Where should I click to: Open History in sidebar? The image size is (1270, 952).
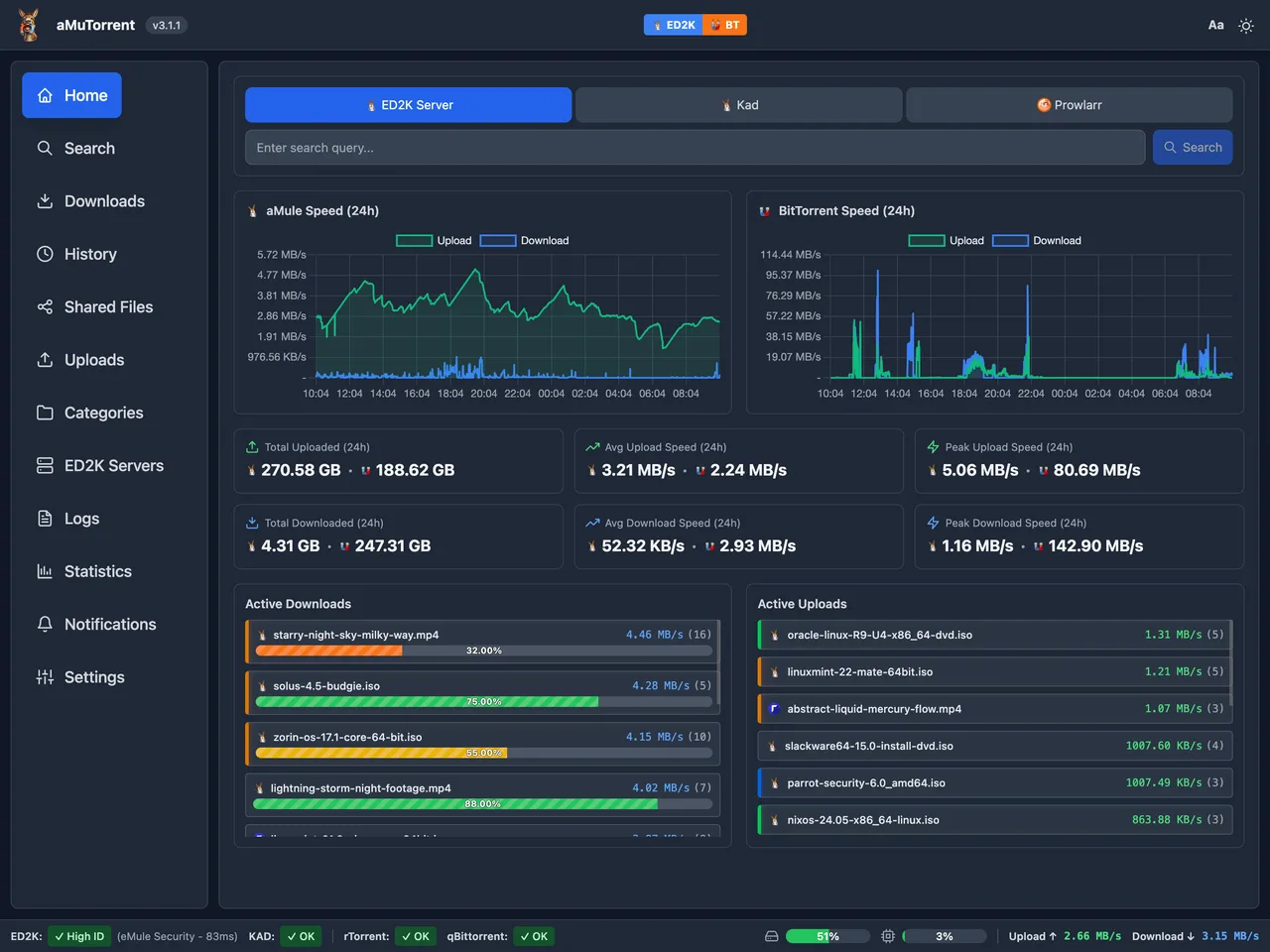point(76,254)
